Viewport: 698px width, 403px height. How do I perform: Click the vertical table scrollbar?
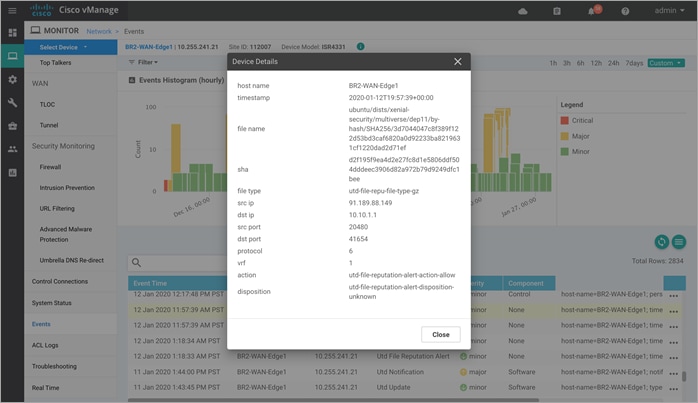684,377
